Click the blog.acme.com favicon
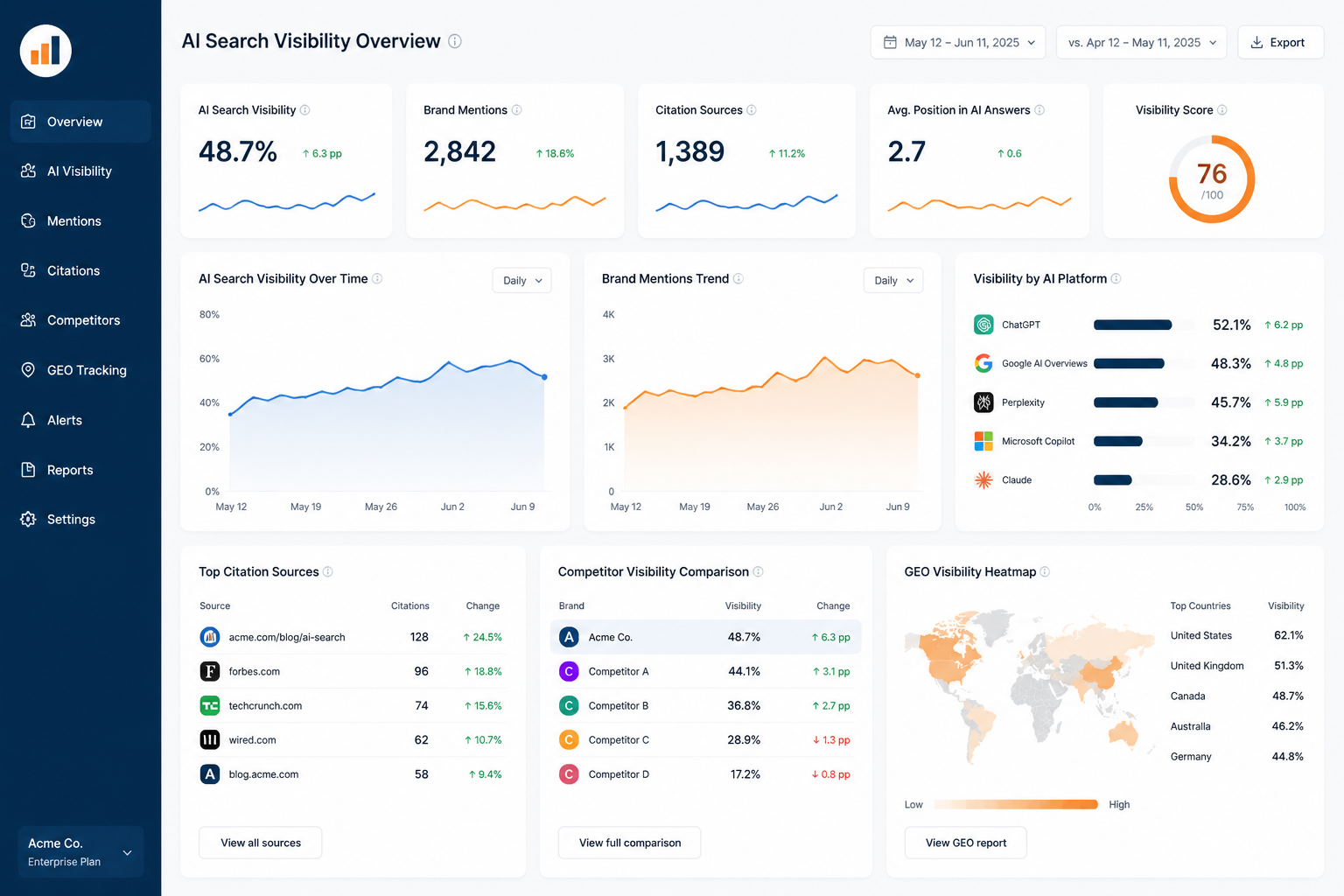 tap(210, 774)
